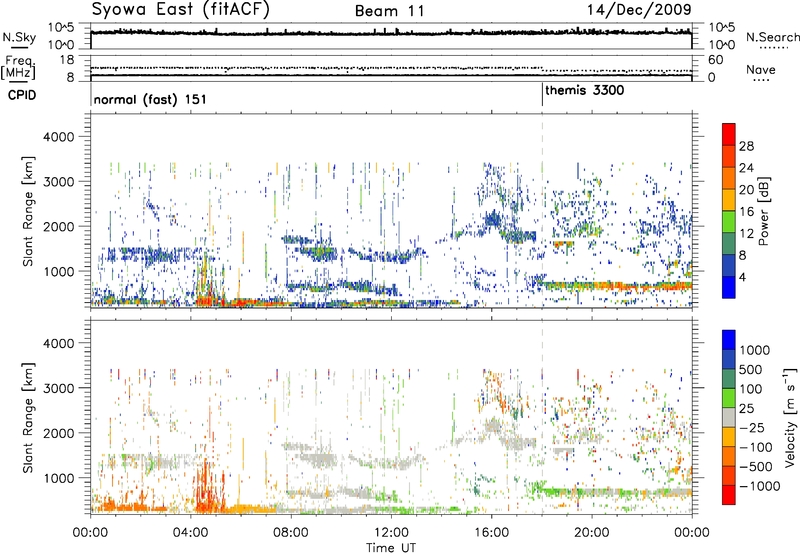Click the '28' tick on the Power scale
The image size is (800, 554).
pos(746,146)
